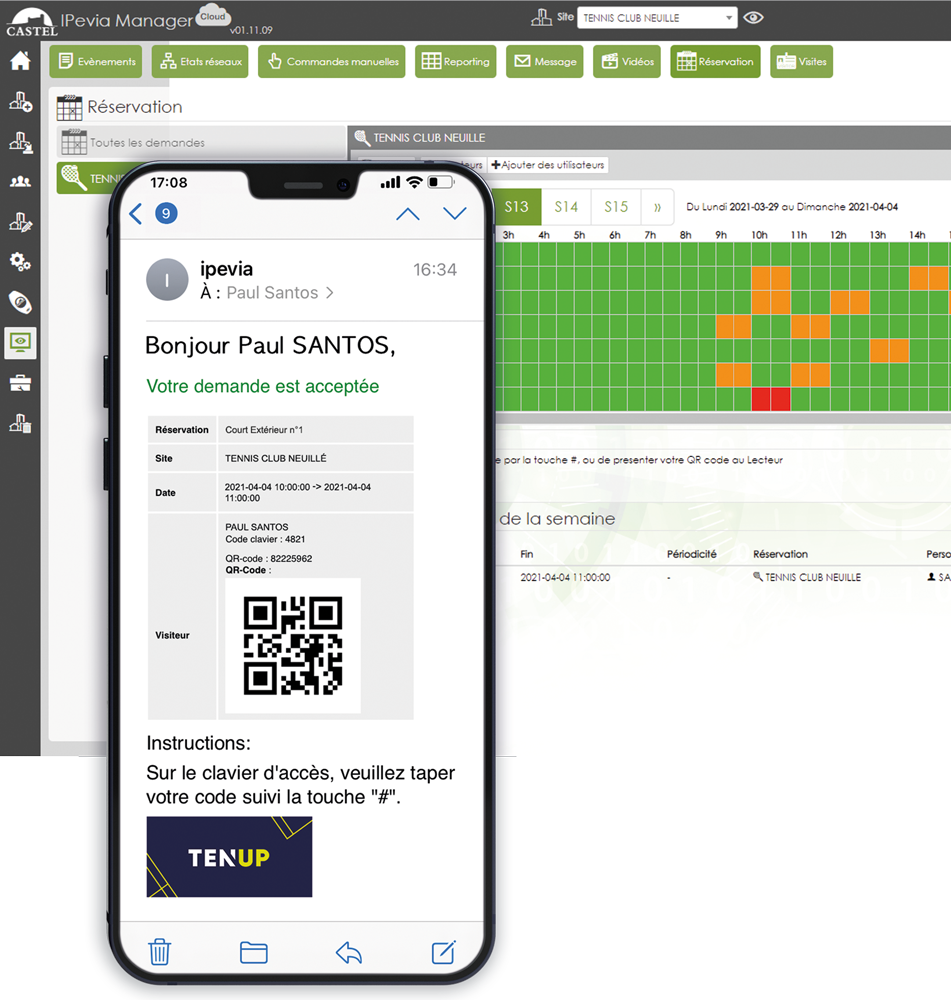Tap the back chevron in phone mail
Viewport: 951px width, 1000px height.
point(135,214)
